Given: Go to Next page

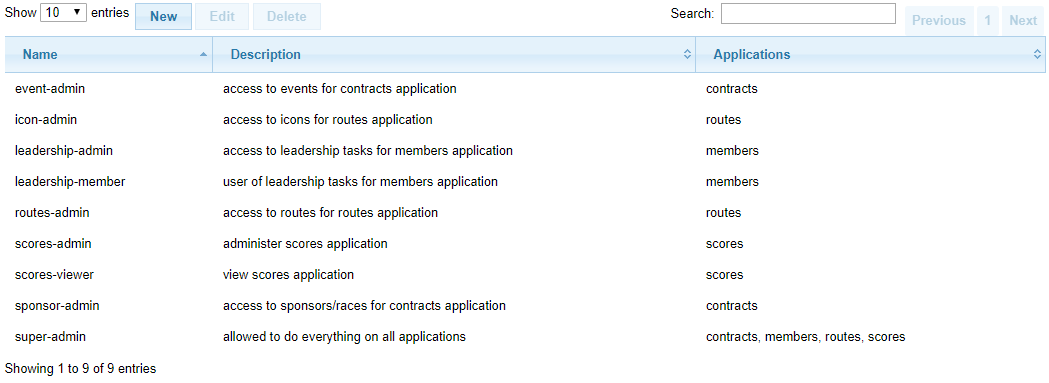Looking at the screenshot, I should click(1023, 21).
